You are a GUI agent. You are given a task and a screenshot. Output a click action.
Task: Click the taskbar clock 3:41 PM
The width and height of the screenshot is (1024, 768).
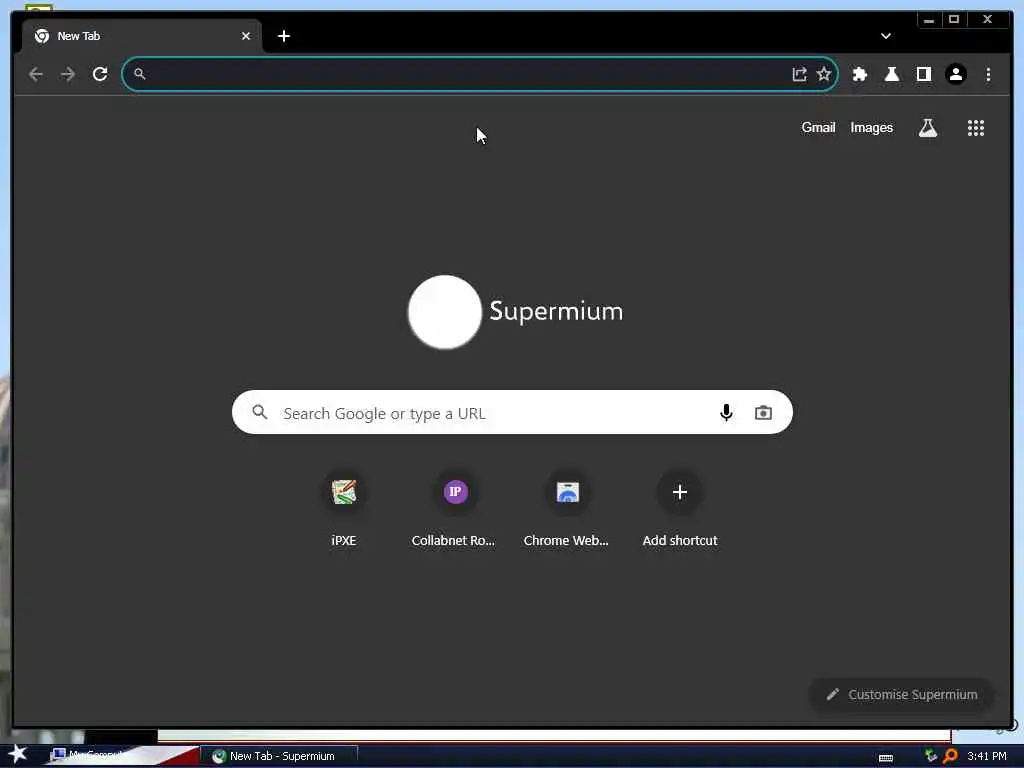(987, 756)
